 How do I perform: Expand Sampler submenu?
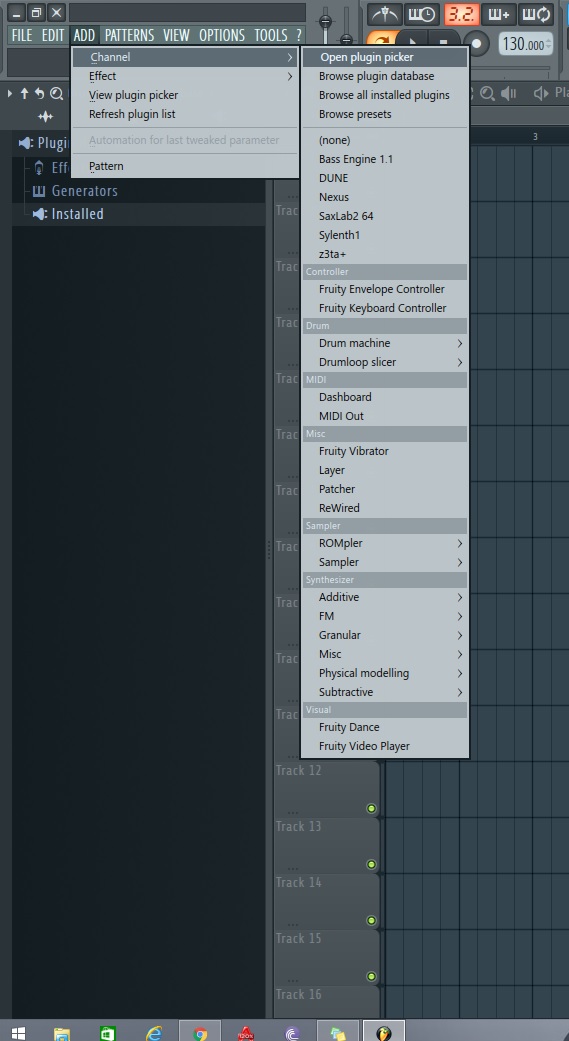click(x=384, y=562)
